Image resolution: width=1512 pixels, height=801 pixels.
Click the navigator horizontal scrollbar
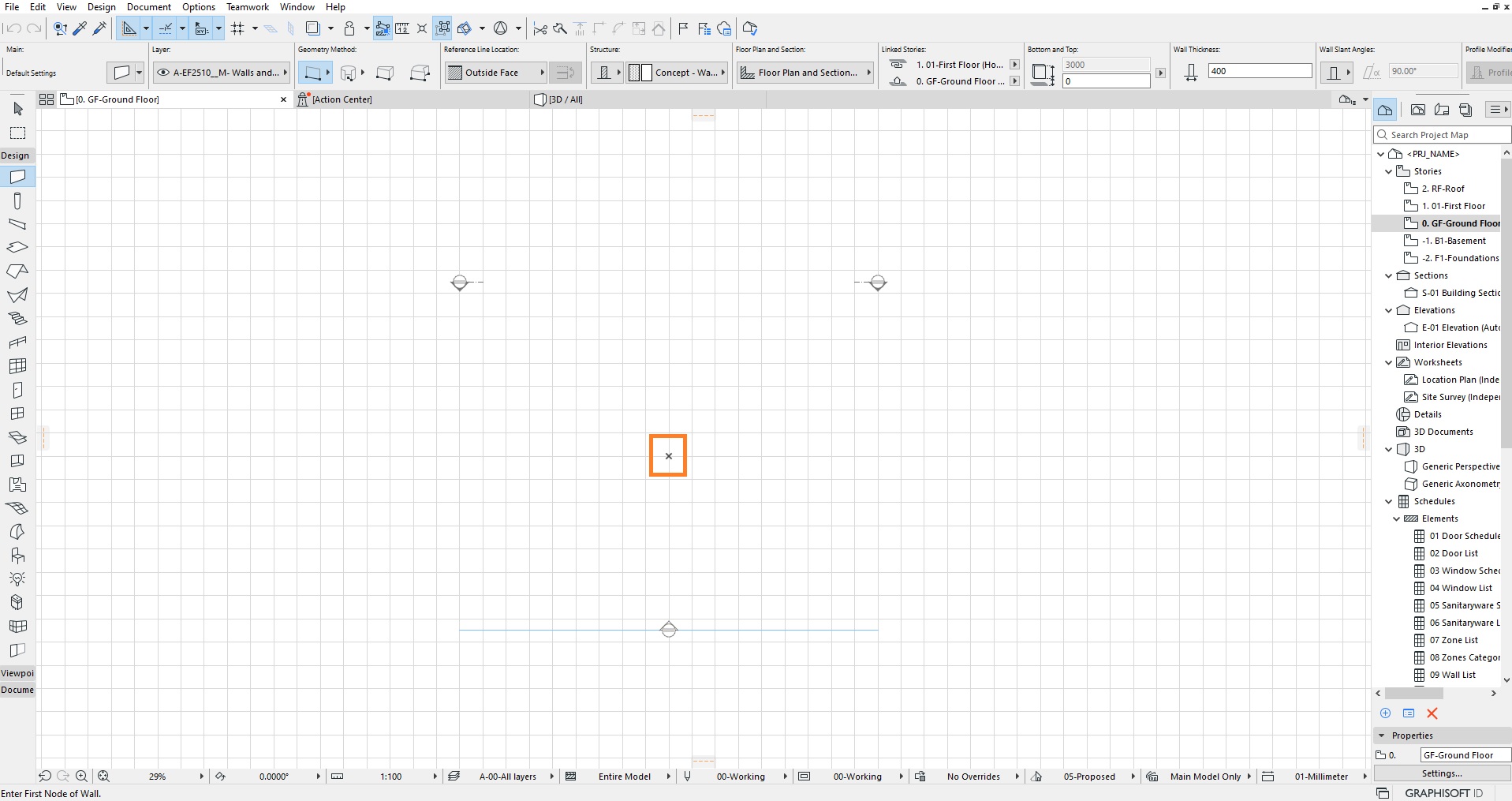click(x=1413, y=694)
